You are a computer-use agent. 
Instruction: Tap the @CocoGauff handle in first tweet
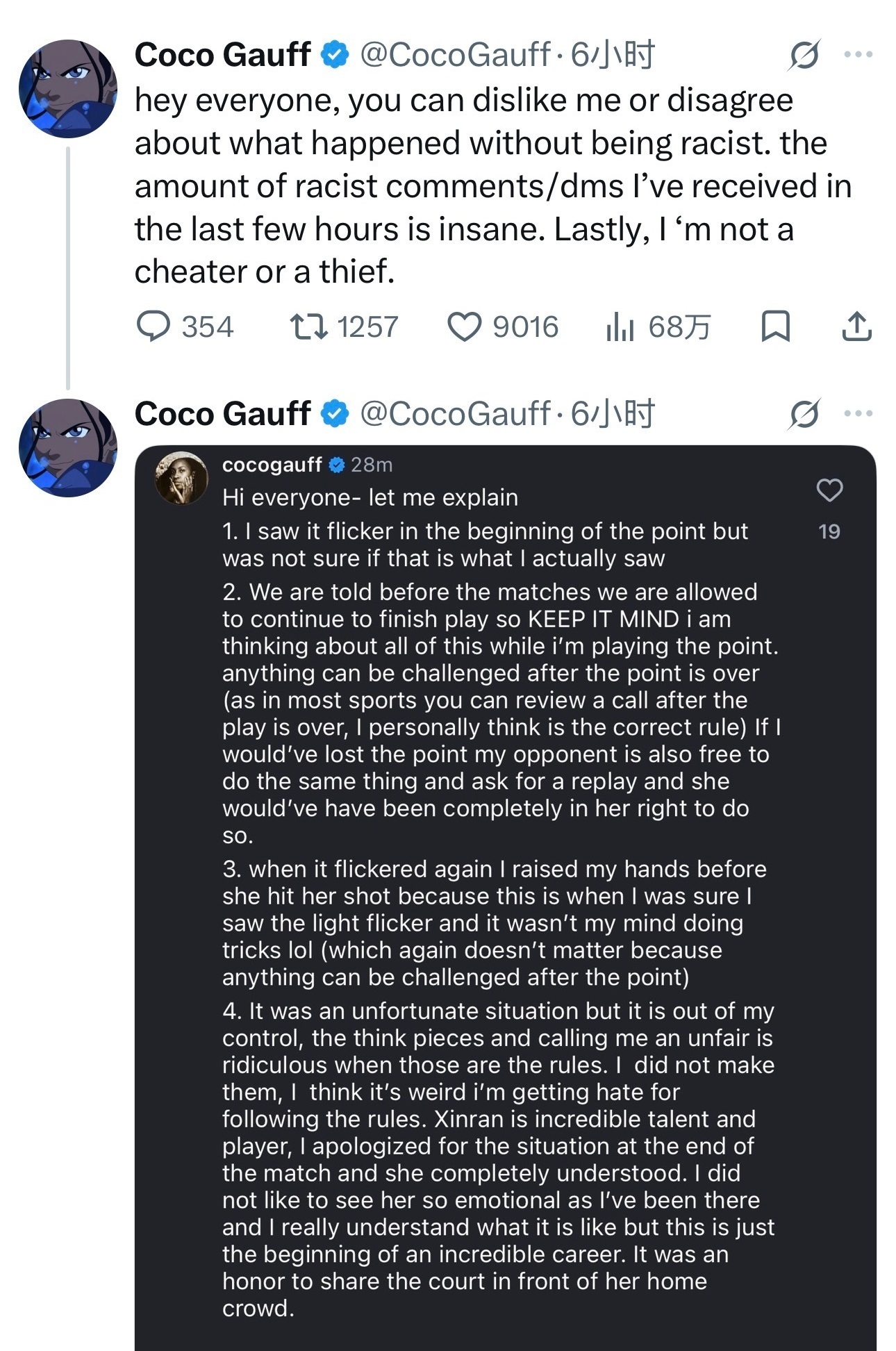point(456,55)
